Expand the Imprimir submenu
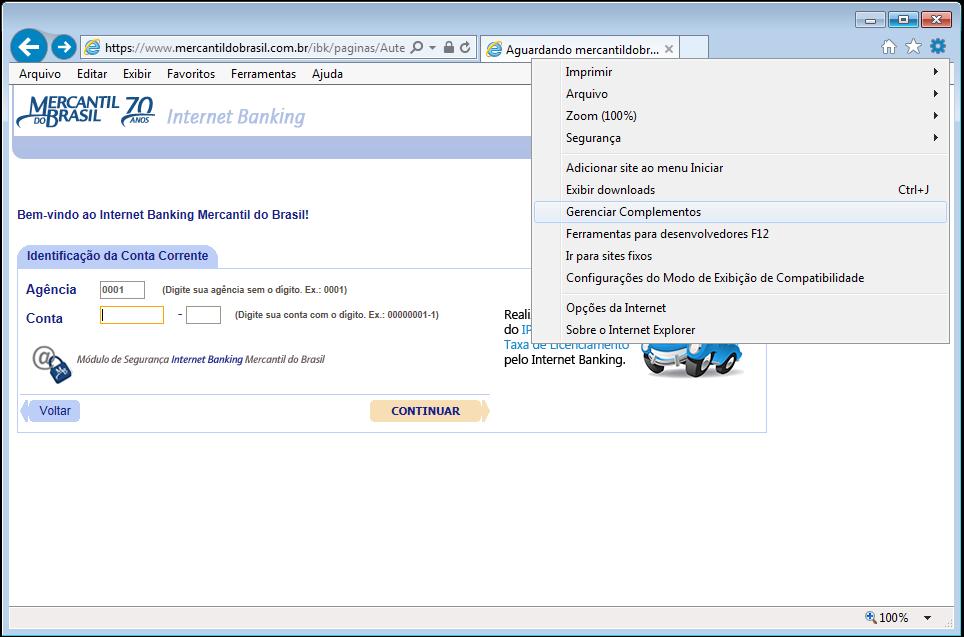The width and height of the screenshot is (964, 637). tap(740, 72)
